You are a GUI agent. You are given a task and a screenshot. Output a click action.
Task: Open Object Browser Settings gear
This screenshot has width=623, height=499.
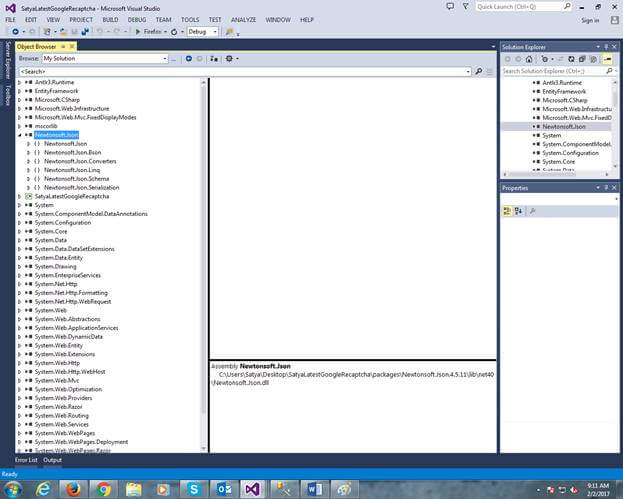pyautogui.click(x=229, y=58)
